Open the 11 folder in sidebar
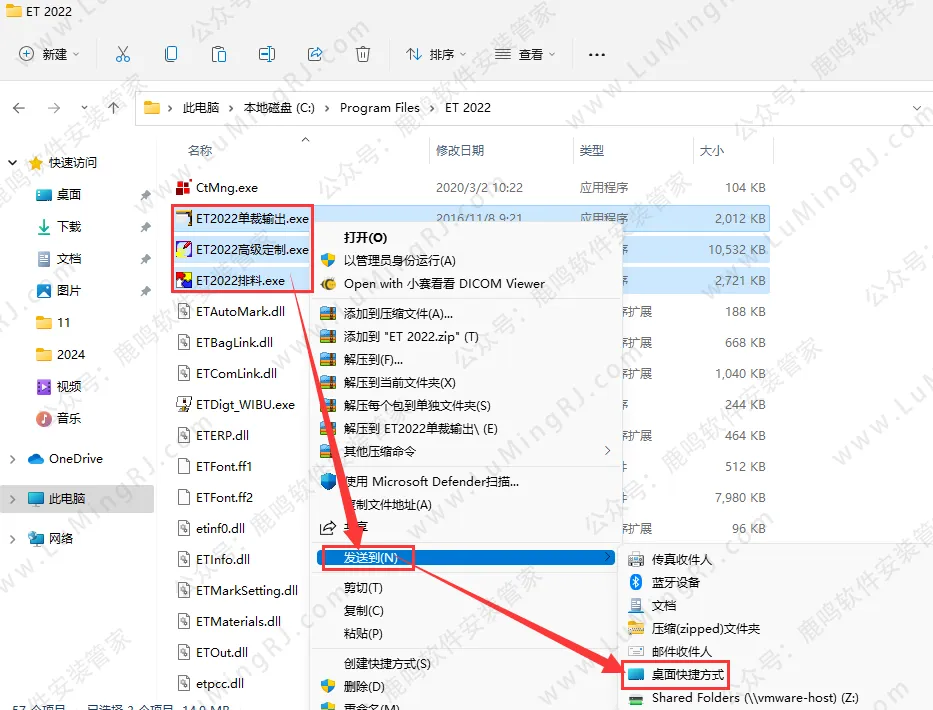933x710 pixels. [64, 323]
